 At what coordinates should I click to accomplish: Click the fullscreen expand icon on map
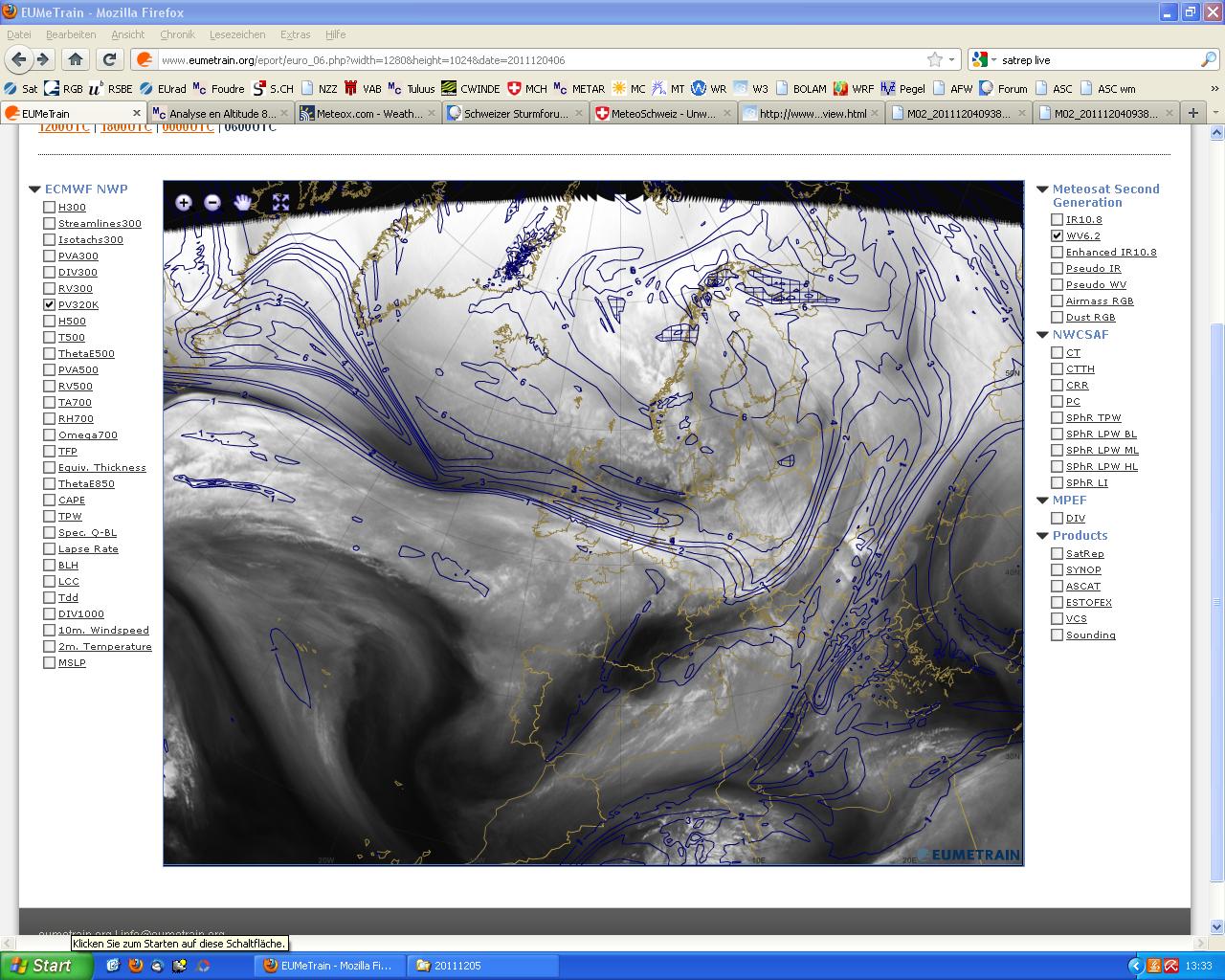[x=280, y=202]
